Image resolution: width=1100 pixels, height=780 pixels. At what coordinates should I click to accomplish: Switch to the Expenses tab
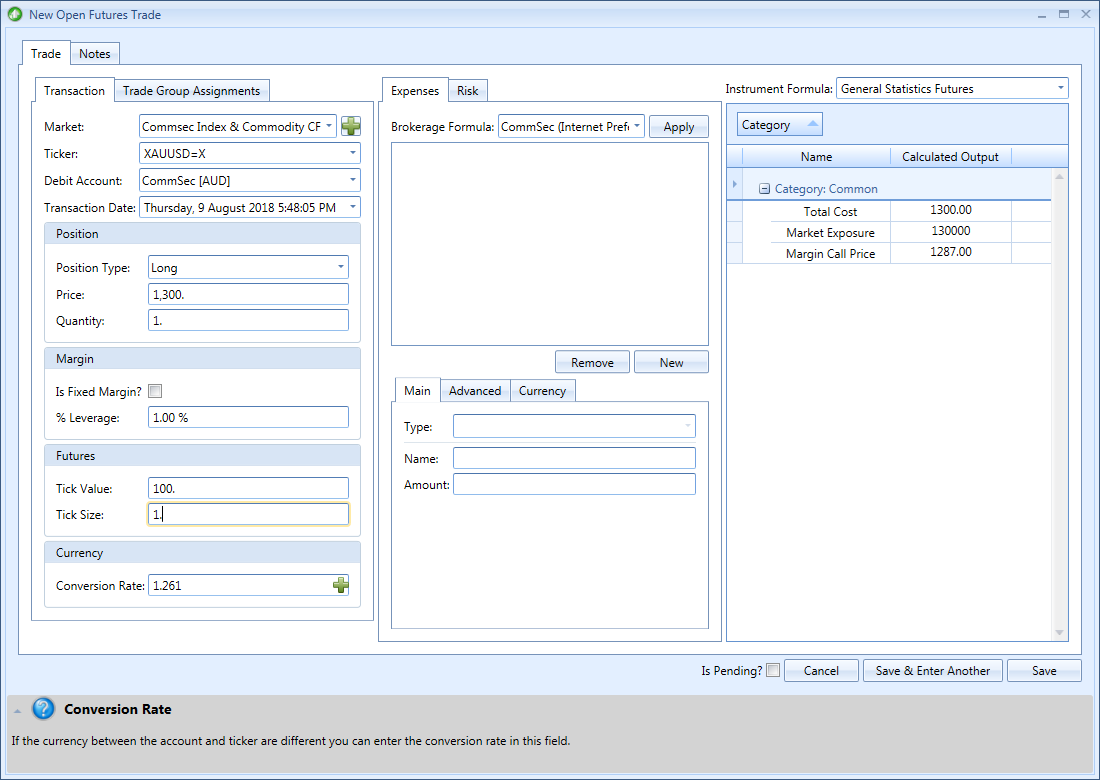415,90
